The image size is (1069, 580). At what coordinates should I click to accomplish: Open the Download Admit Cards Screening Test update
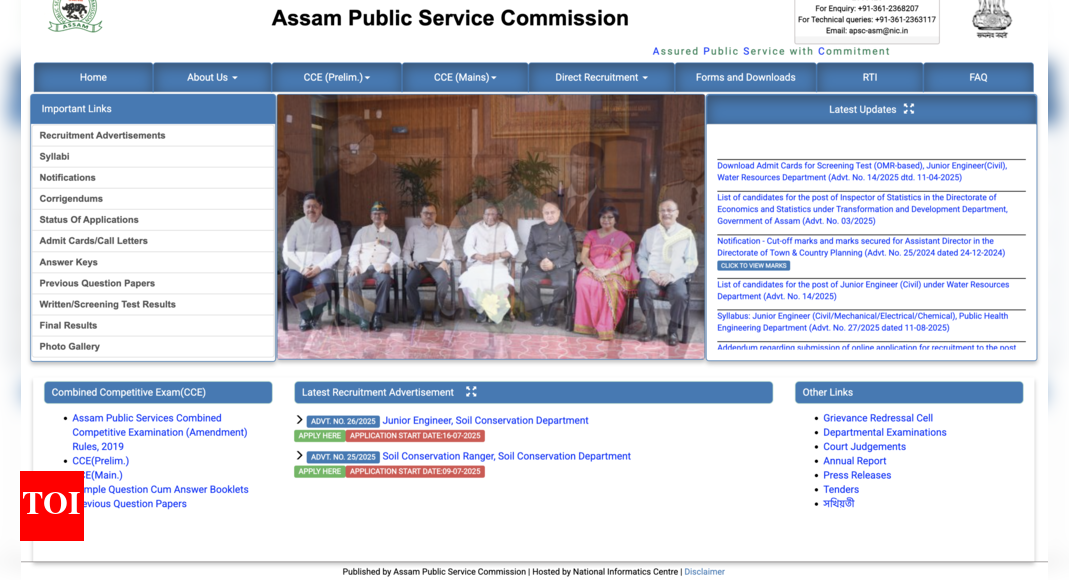click(862, 172)
